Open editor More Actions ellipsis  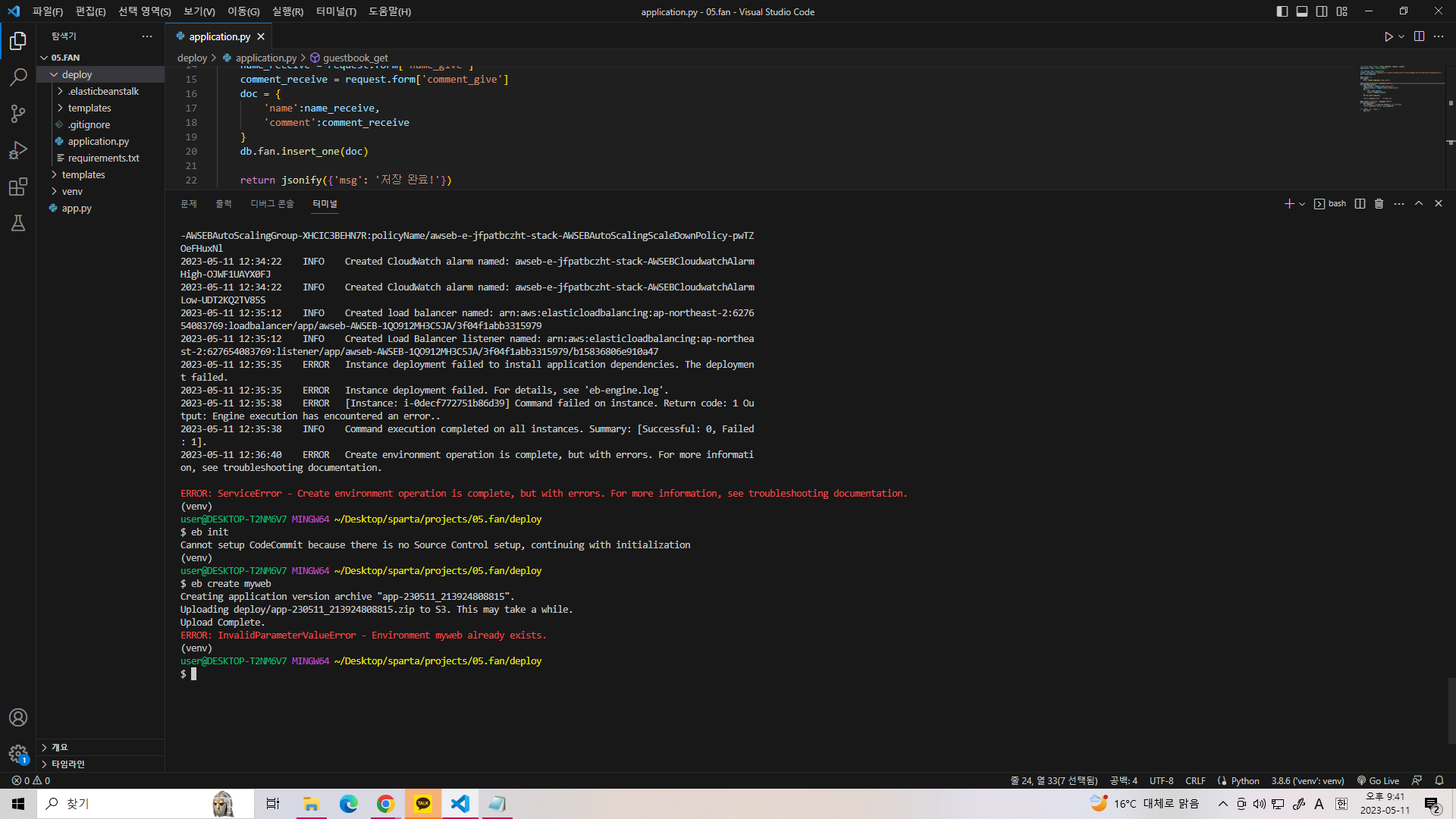pyautogui.click(x=1439, y=36)
